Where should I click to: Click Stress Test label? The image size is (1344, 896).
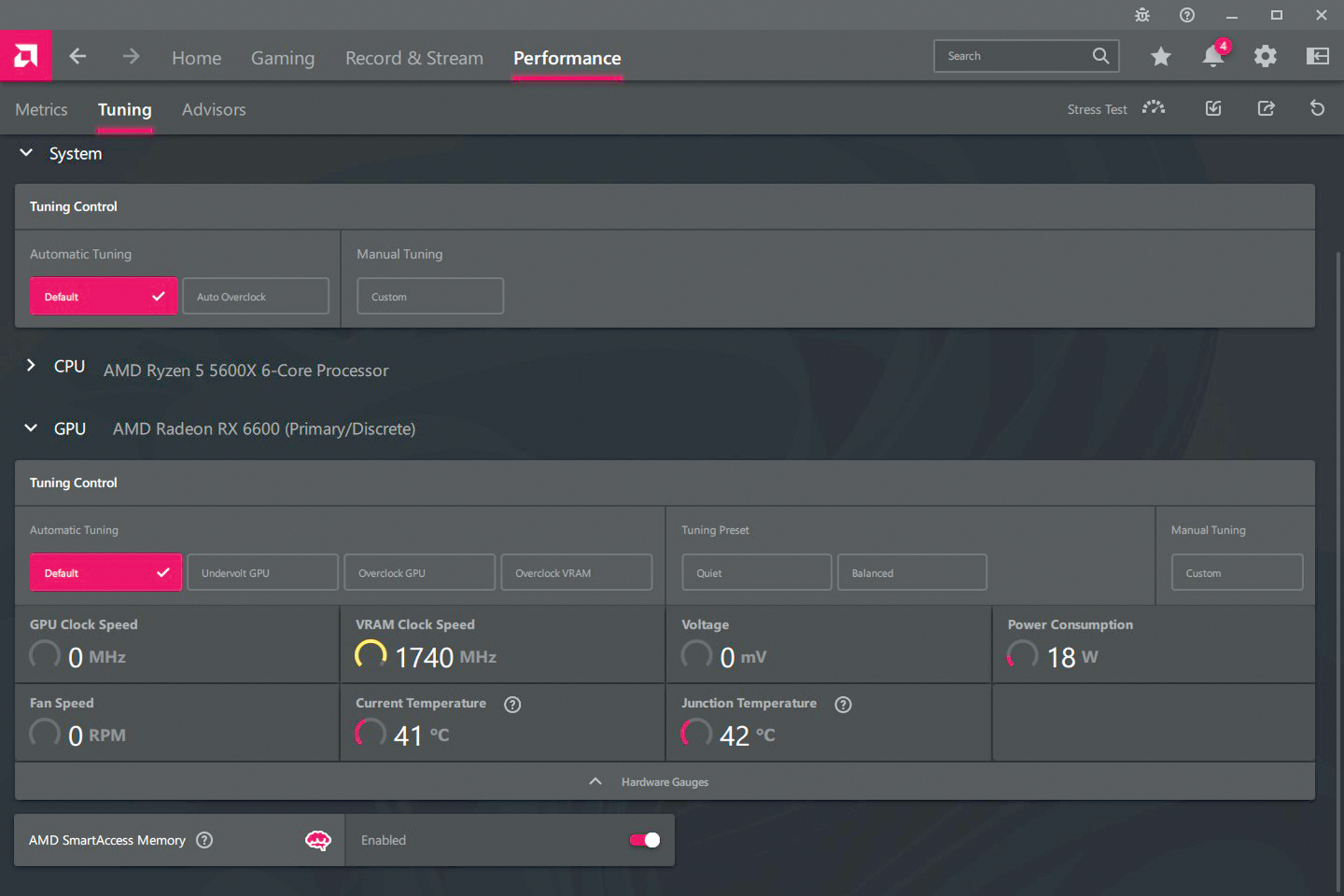coord(1097,110)
